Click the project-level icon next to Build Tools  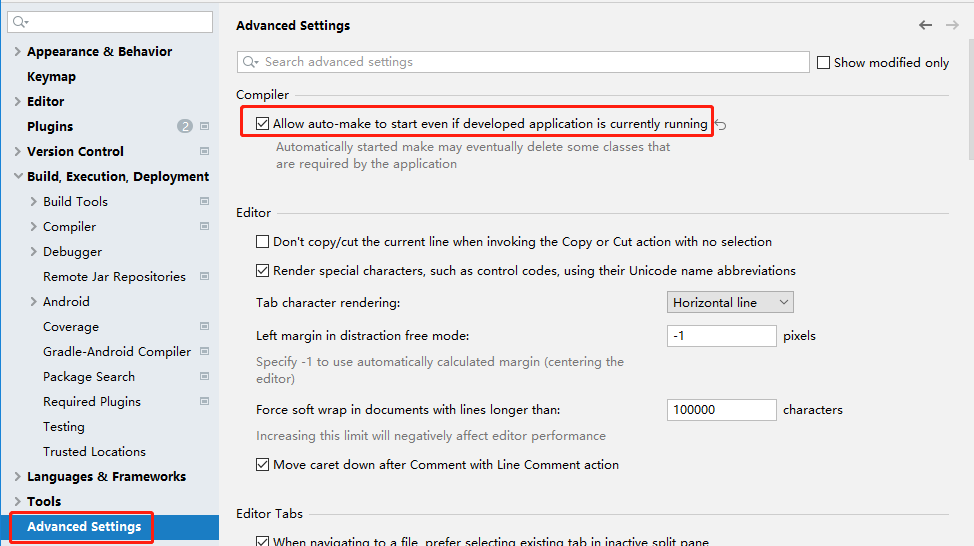pyautogui.click(x=204, y=201)
